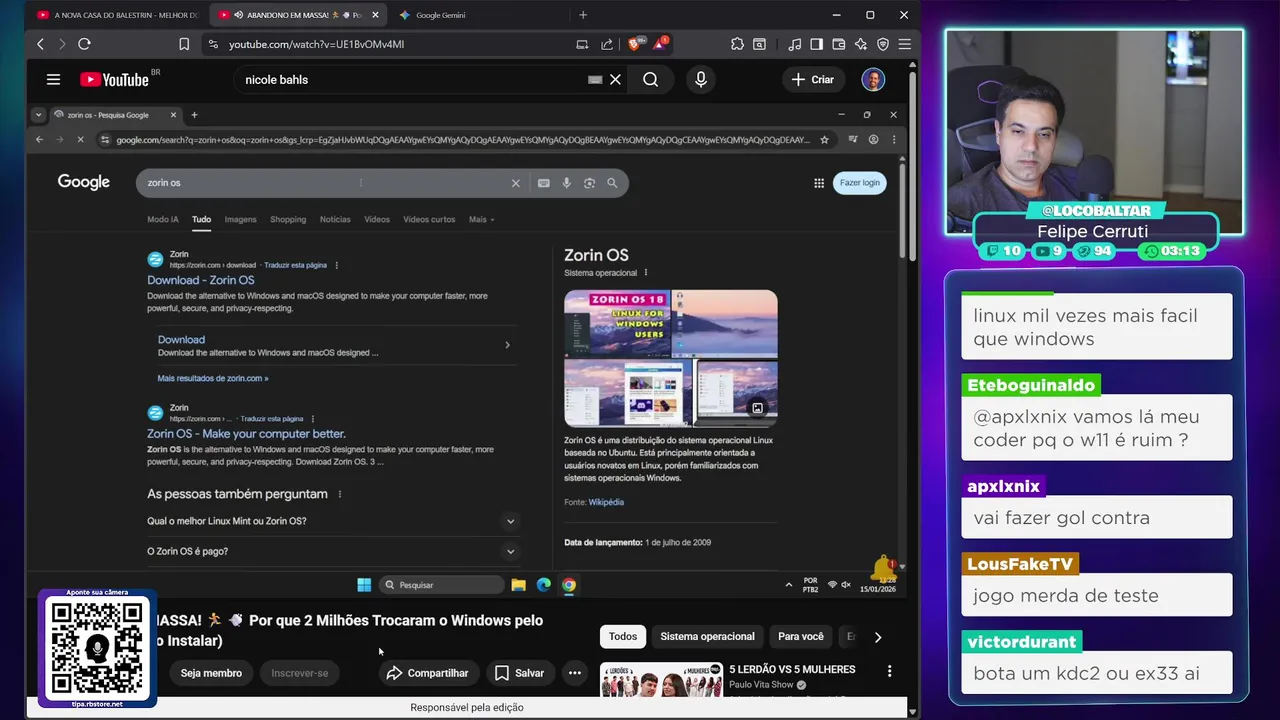Open a new Brave tab
The image size is (1280, 720).
click(x=583, y=15)
